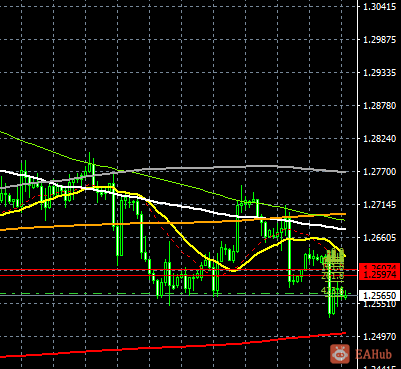Click the 1.28240 price scale value
Viewport: 401px width, 369px height.
click(379, 139)
